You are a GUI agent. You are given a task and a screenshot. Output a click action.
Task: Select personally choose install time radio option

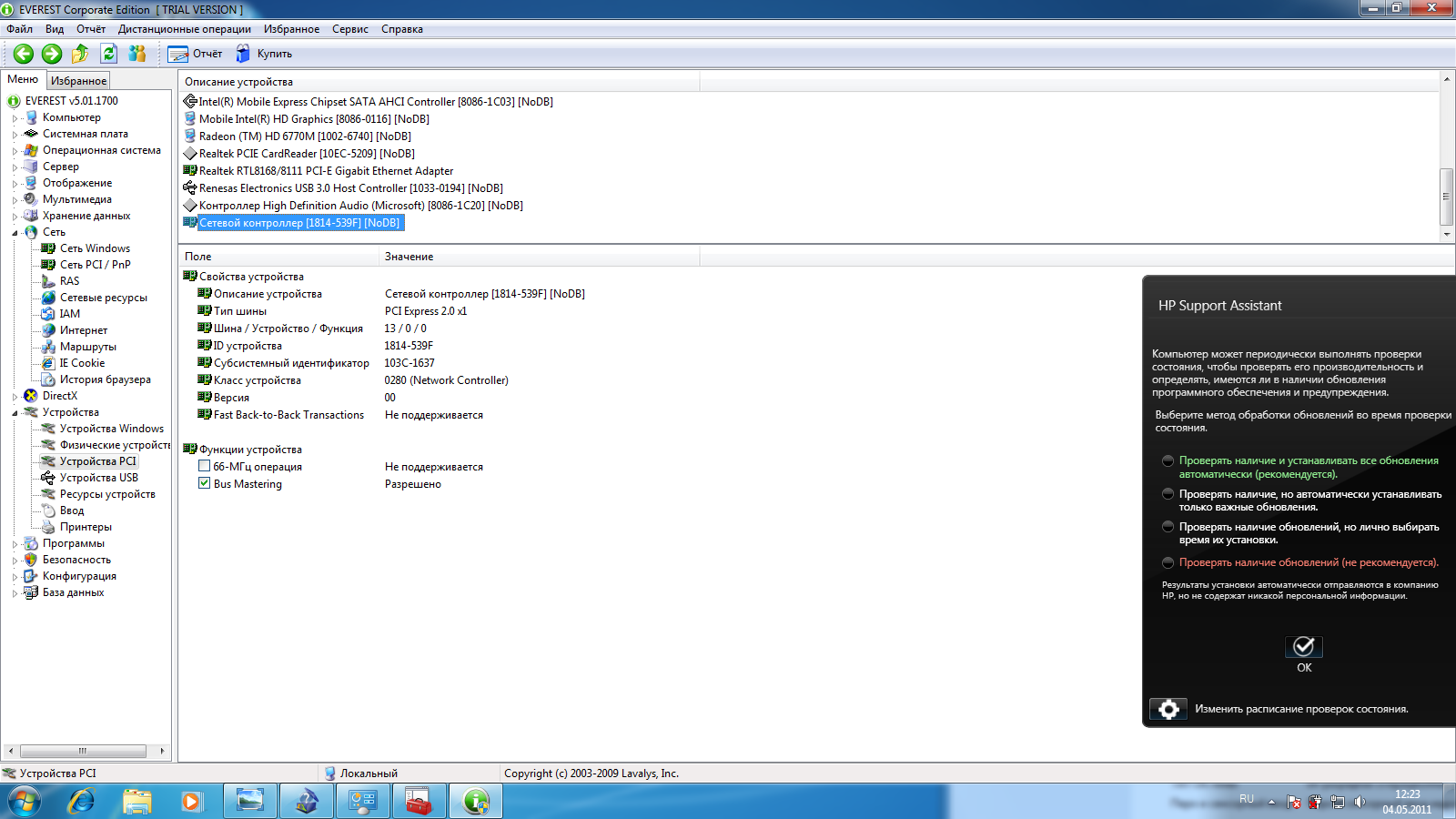click(1168, 527)
